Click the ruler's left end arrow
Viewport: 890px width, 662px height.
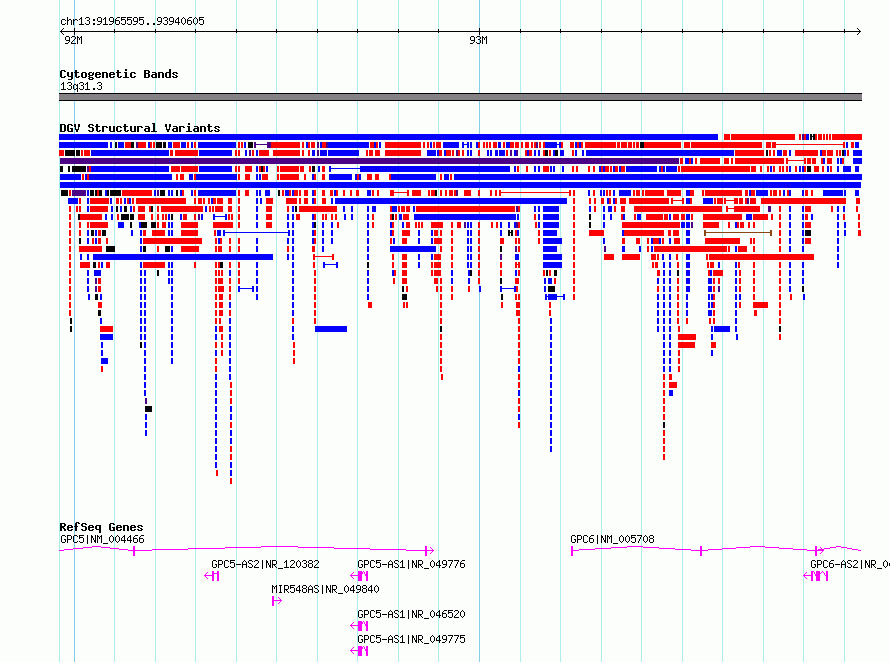click(62, 31)
